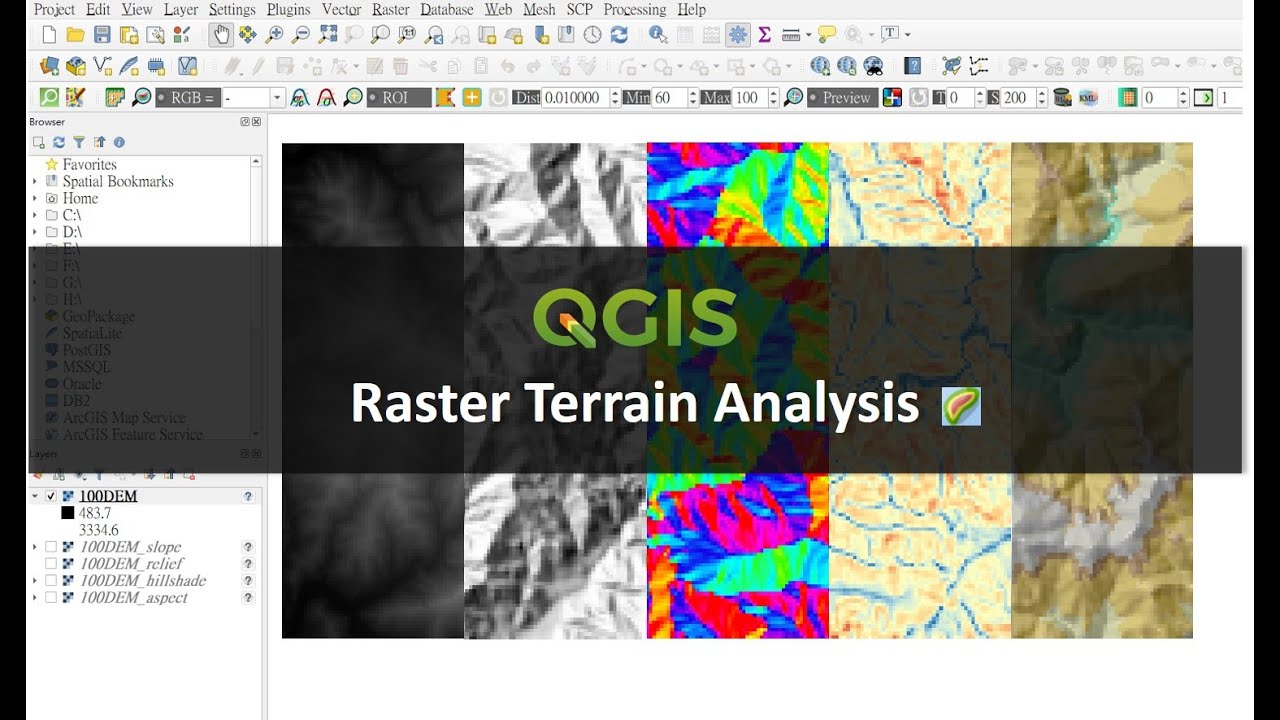This screenshot has width=1280, height=720.
Task: Click the Max spinner arrows beside 100
Action: pyautogui.click(x=773, y=97)
